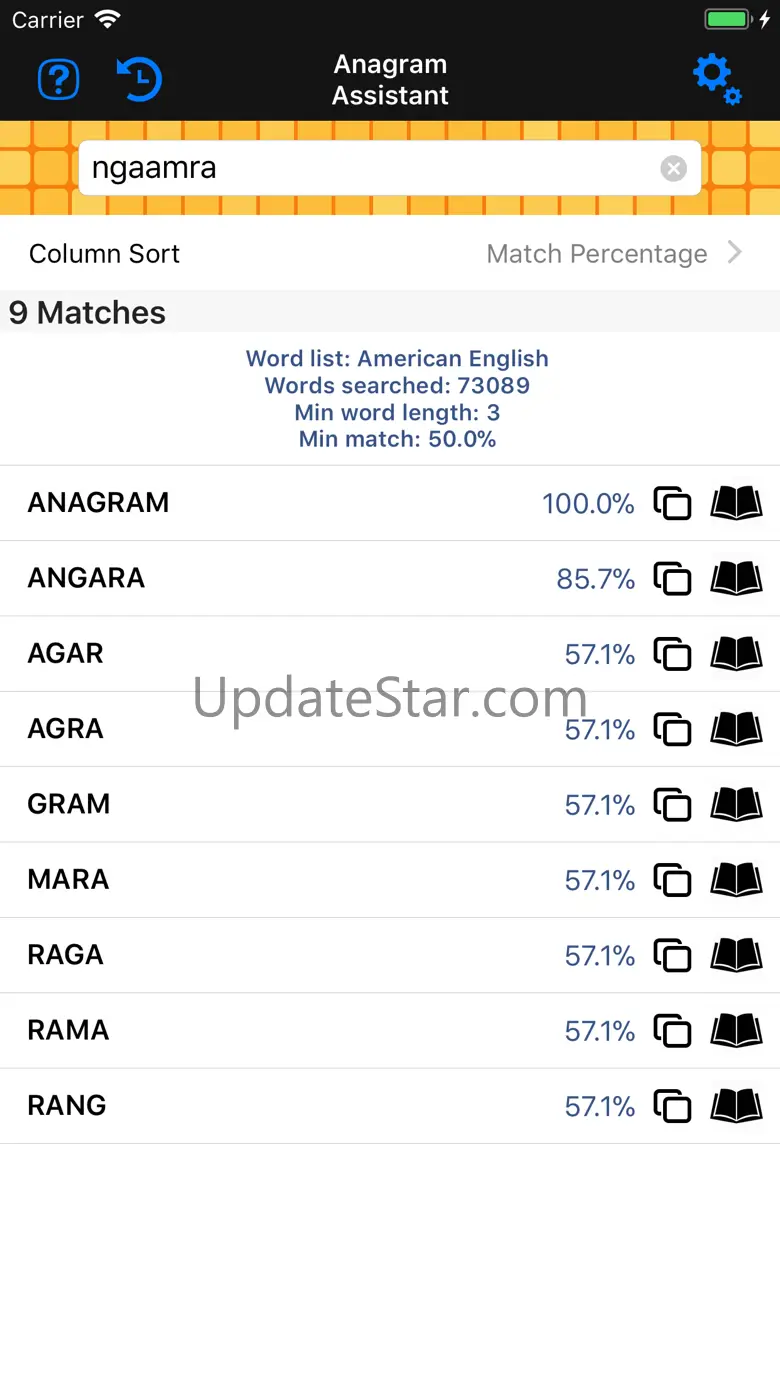
Task: Select the RAMA word entry
Action: [x=68, y=1030]
